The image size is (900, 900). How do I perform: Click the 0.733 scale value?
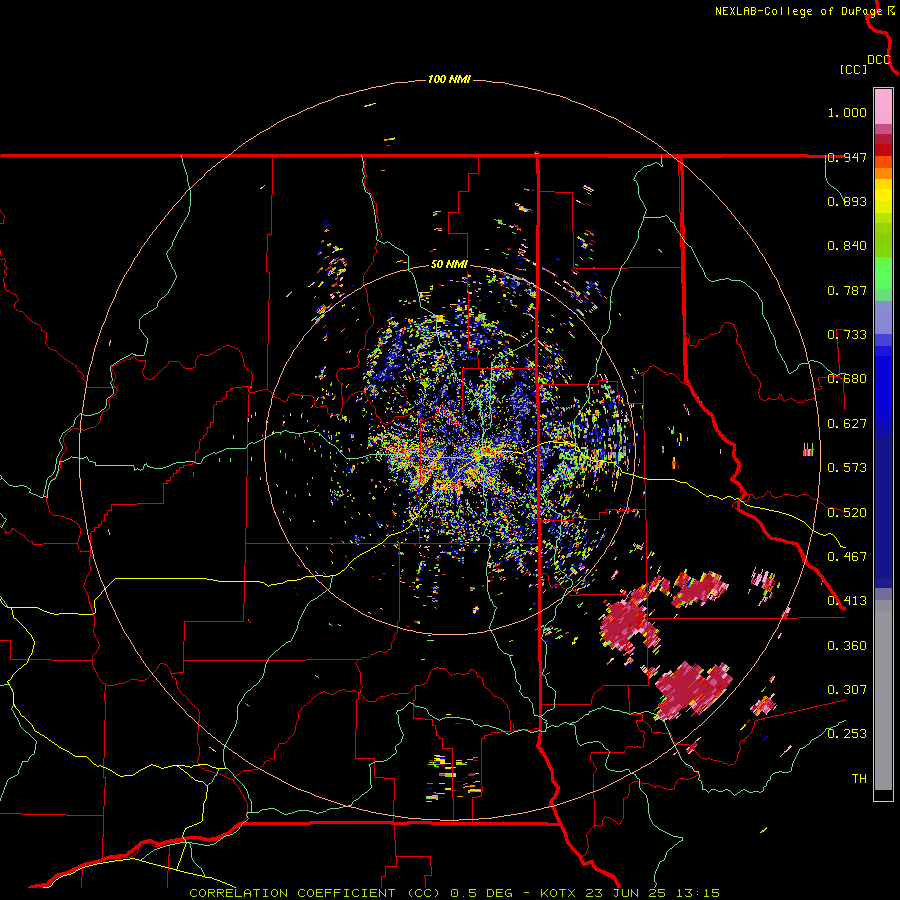847,335
